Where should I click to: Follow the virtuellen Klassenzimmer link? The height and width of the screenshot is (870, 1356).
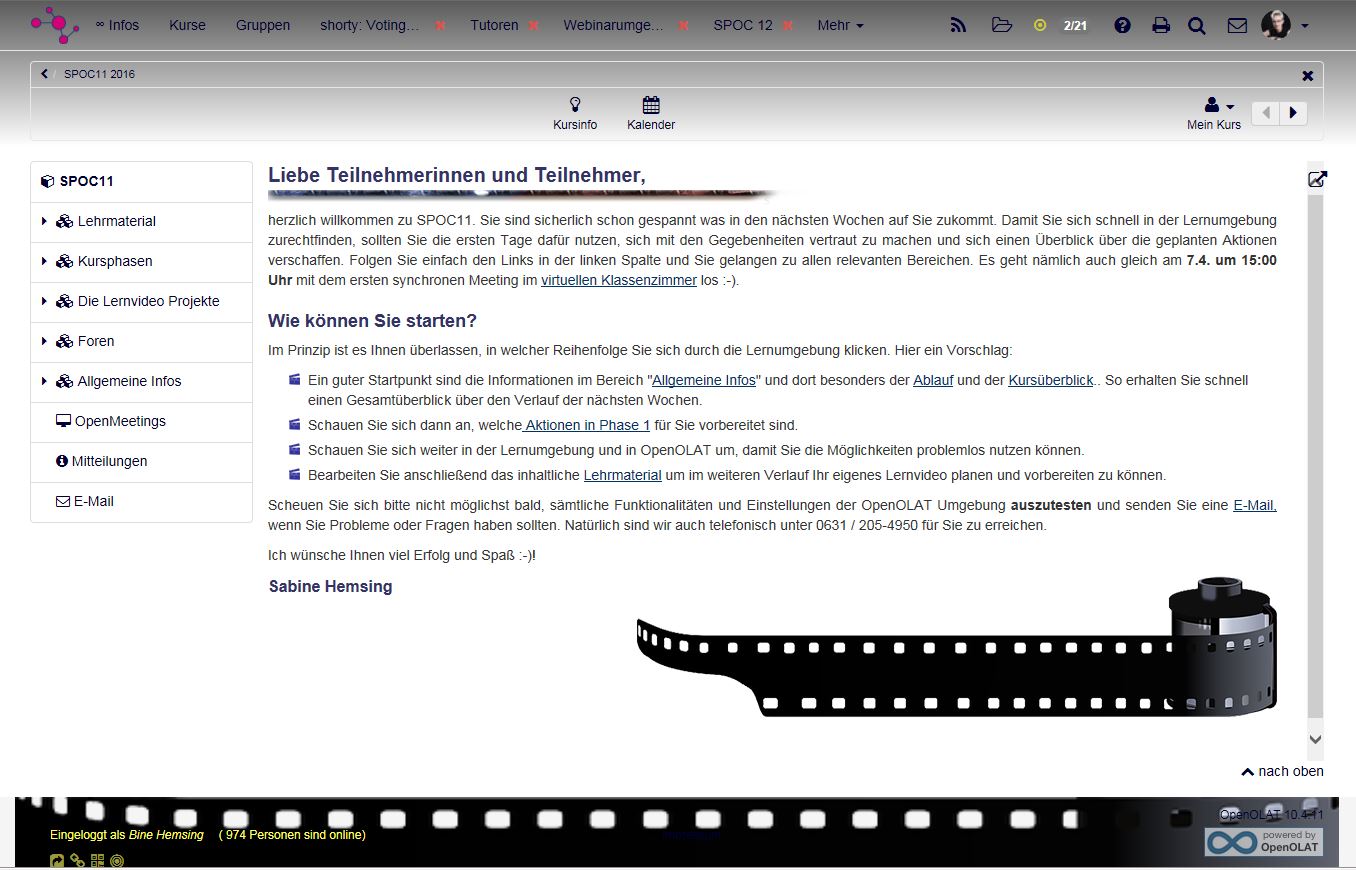click(618, 280)
